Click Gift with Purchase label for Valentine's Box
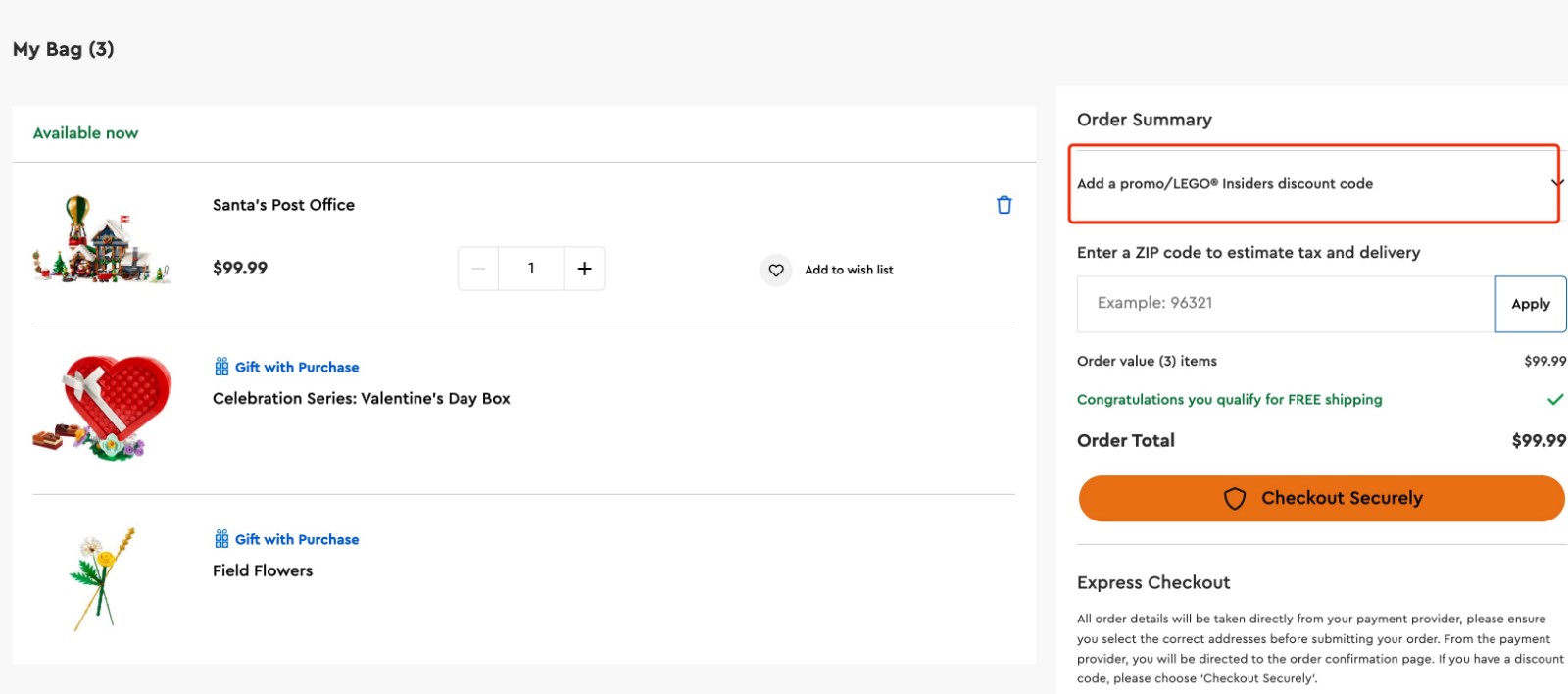The width and height of the screenshot is (1568, 694). (x=297, y=367)
